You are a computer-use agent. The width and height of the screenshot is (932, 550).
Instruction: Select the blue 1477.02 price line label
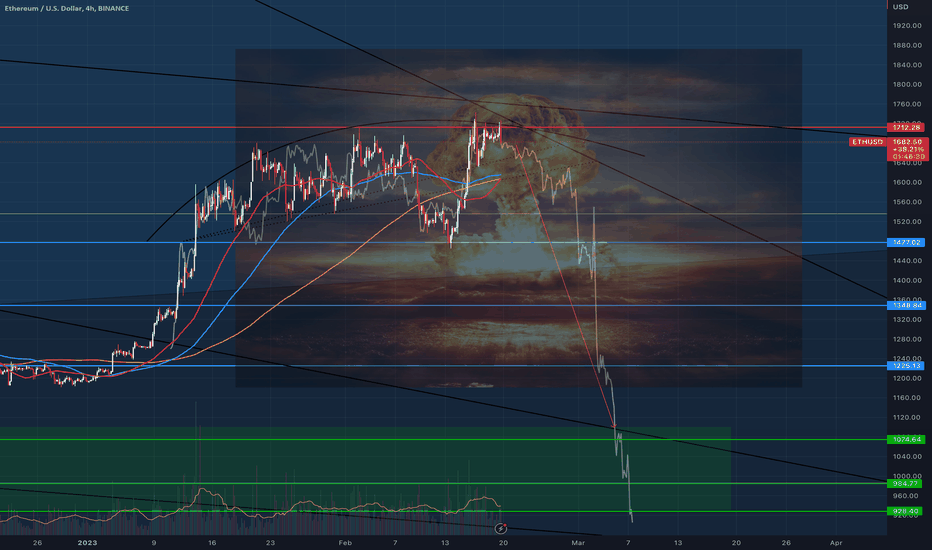906,242
